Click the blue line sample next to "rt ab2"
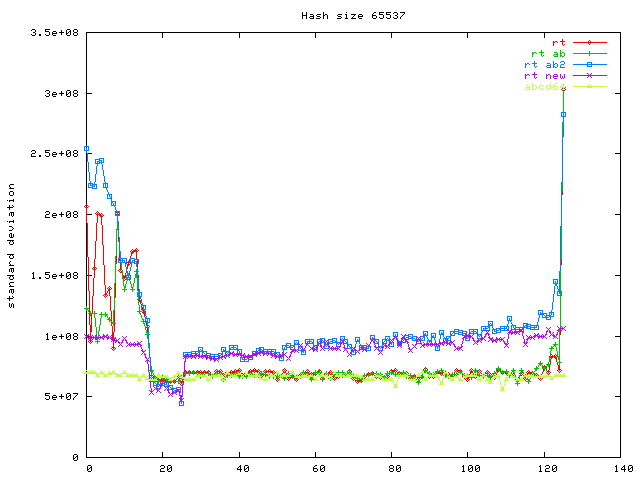 click(590, 64)
